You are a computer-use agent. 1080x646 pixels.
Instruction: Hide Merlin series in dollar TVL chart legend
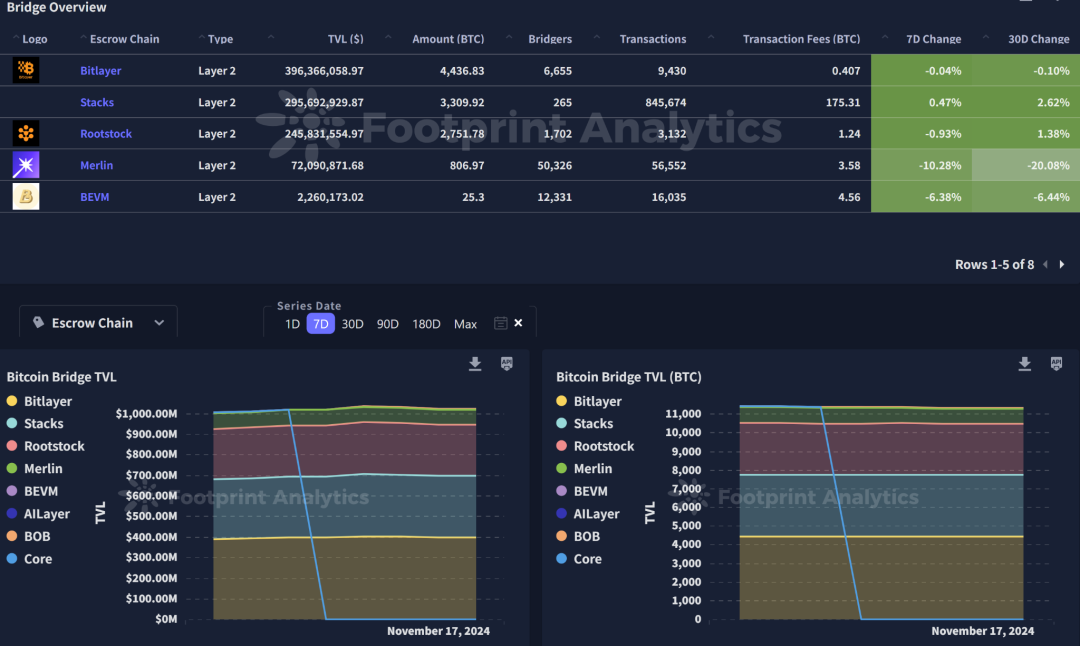click(34, 468)
